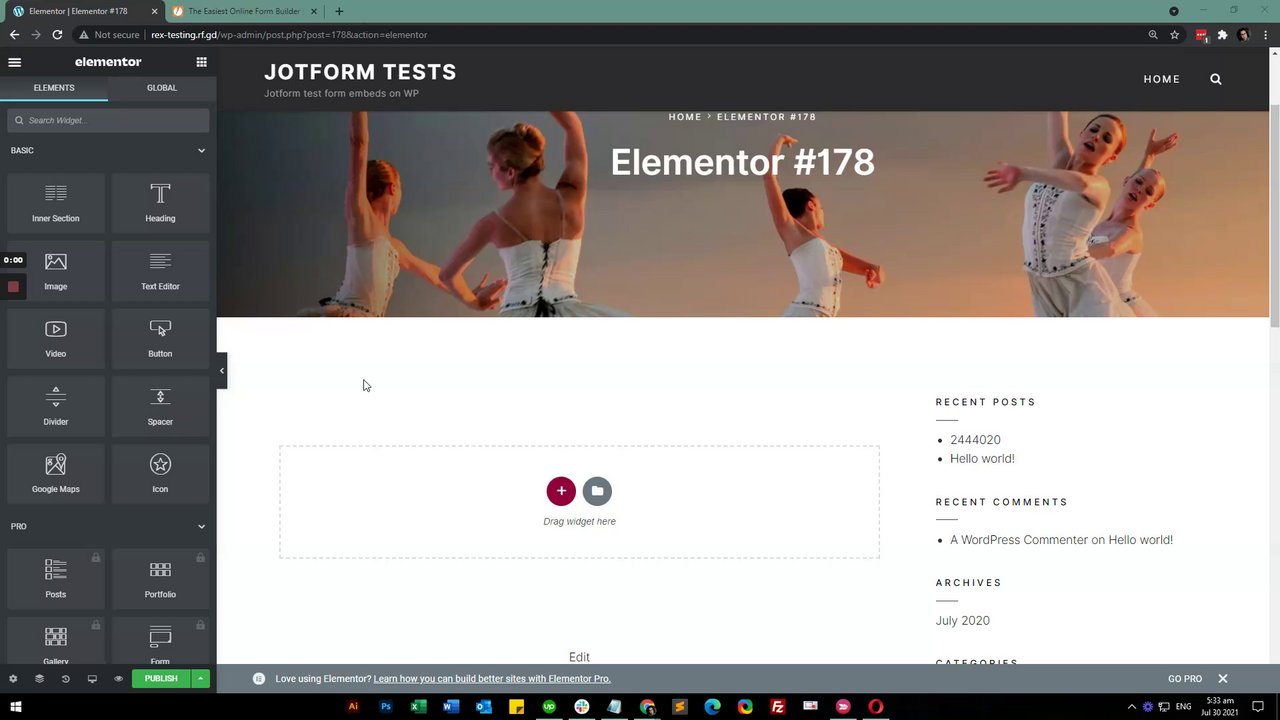1280x720 pixels.
Task: Go back in browser history
Action: click(x=14, y=35)
